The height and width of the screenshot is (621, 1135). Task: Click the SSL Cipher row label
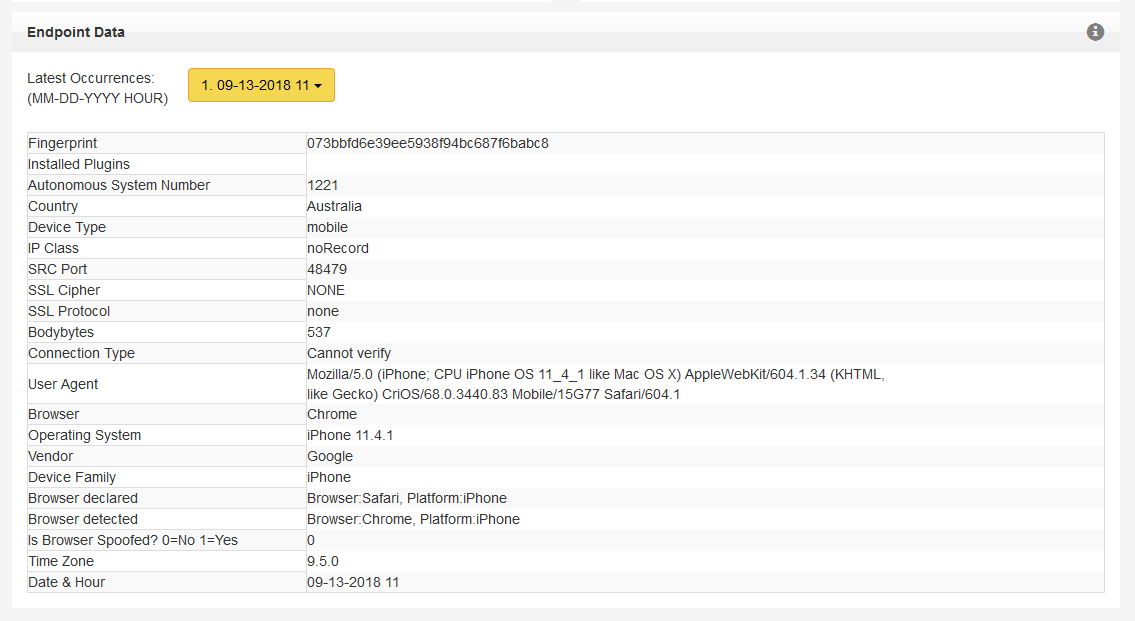tap(64, 290)
